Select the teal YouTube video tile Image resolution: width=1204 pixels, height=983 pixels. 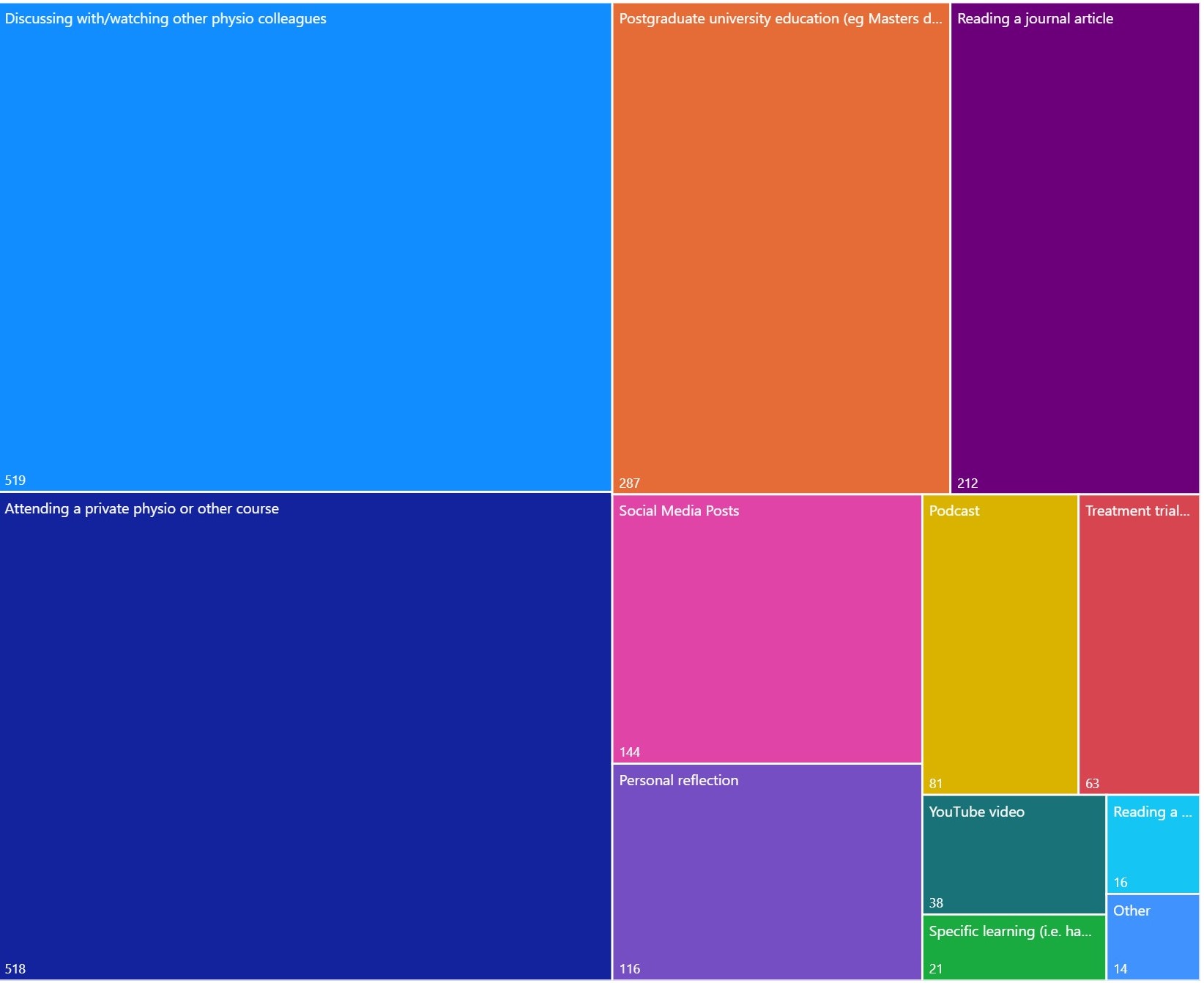click(1014, 855)
